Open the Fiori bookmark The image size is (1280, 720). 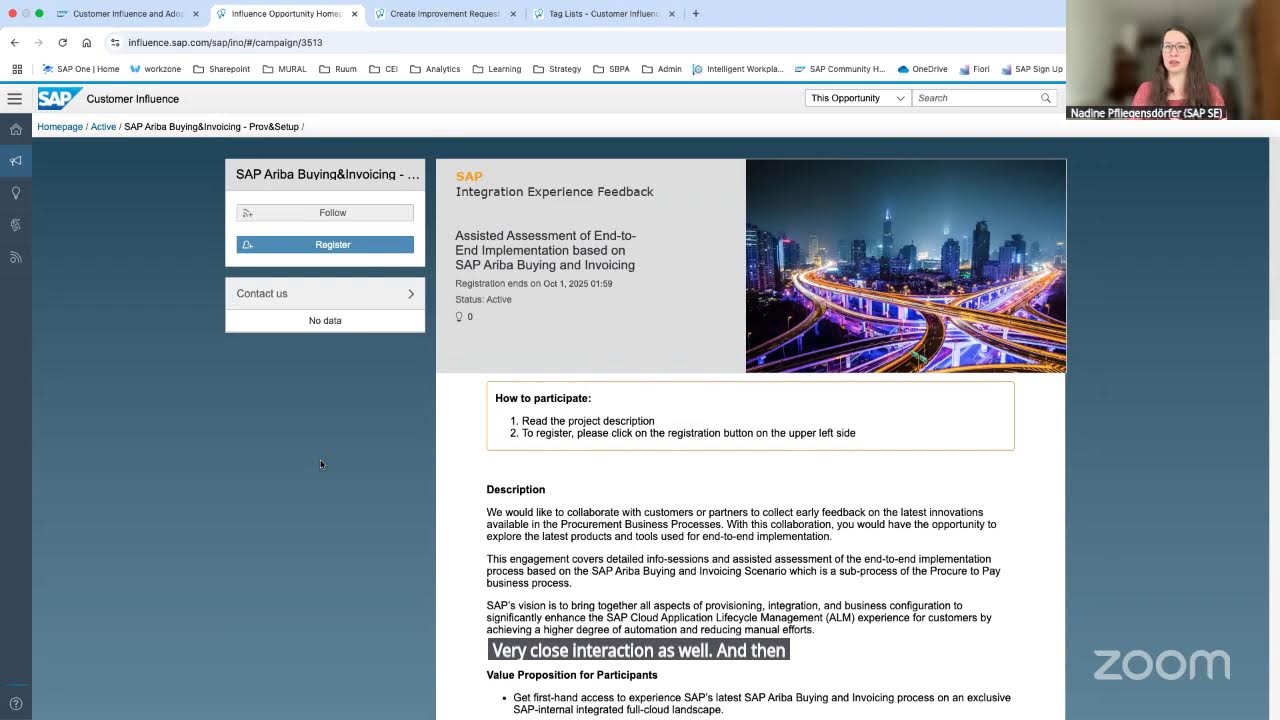(974, 69)
